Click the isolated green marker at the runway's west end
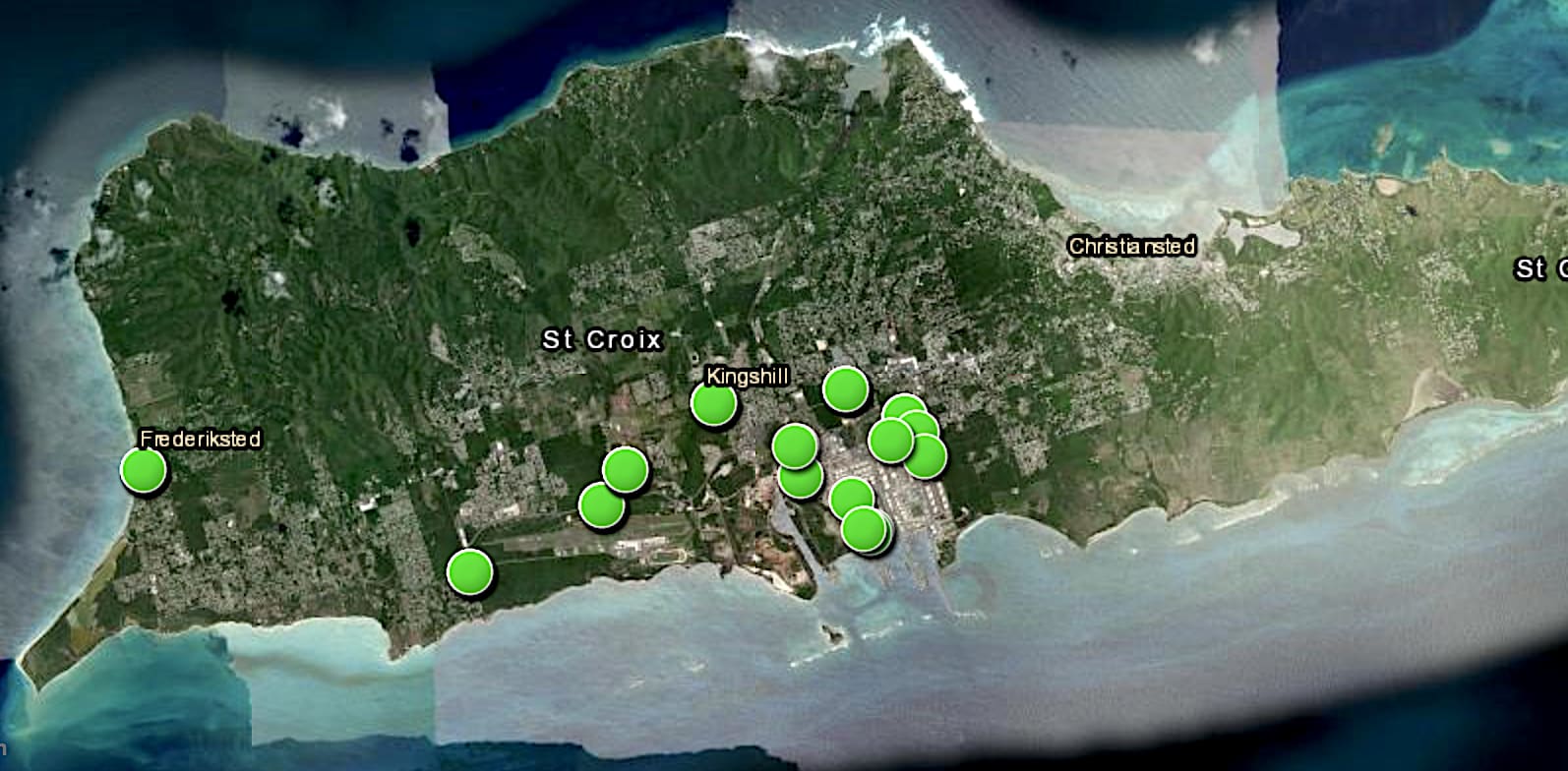Screen dimensions: 1568x771 pos(469,571)
